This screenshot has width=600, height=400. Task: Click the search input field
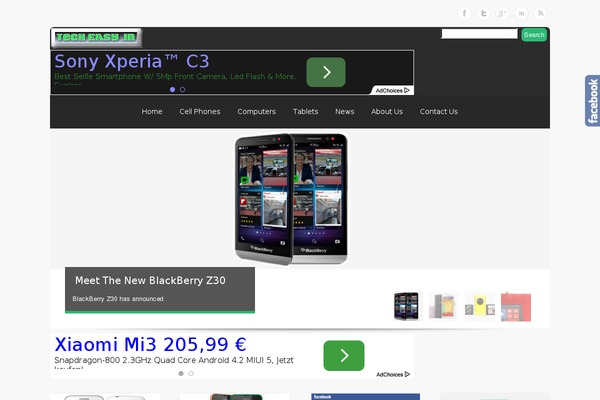(479, 34)
